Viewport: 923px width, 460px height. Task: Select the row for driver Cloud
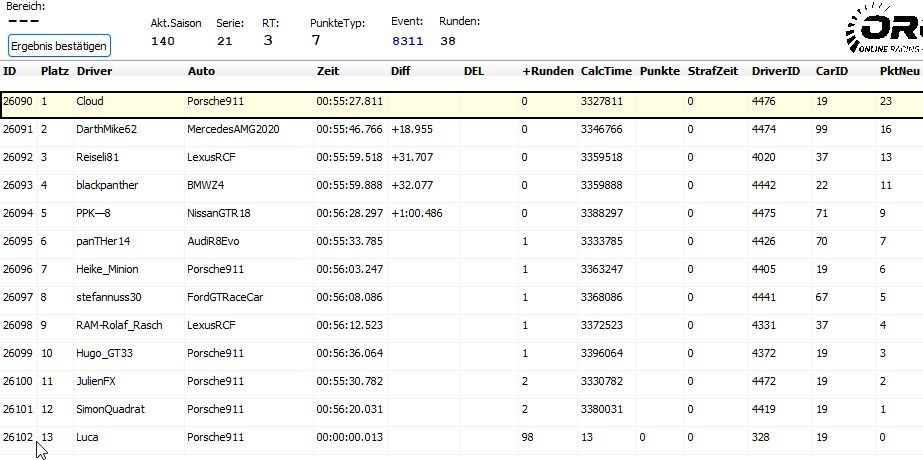tap(90, 101)
